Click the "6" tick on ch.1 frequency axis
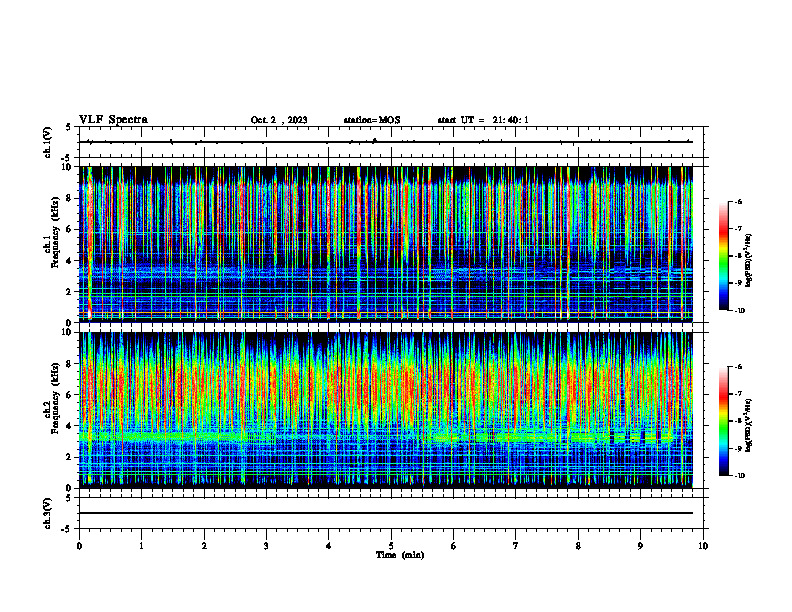 pyautogui.click(x=71, y=230)
